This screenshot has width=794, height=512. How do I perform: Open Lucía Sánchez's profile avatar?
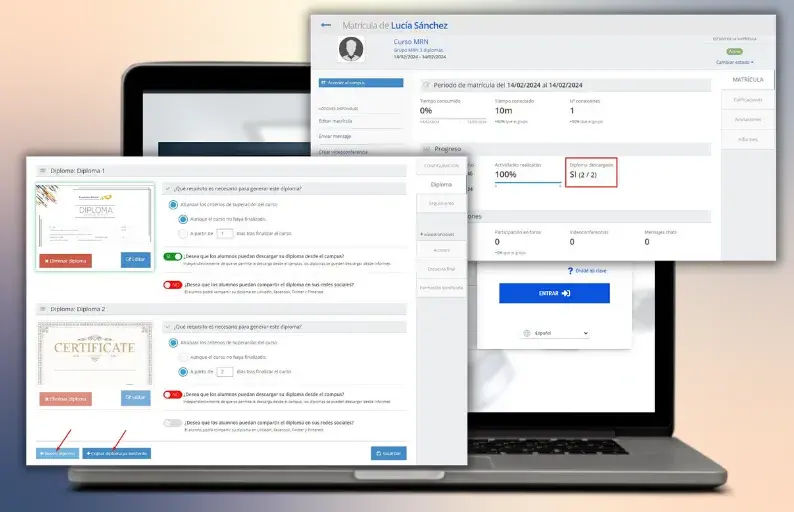(351, 50)
